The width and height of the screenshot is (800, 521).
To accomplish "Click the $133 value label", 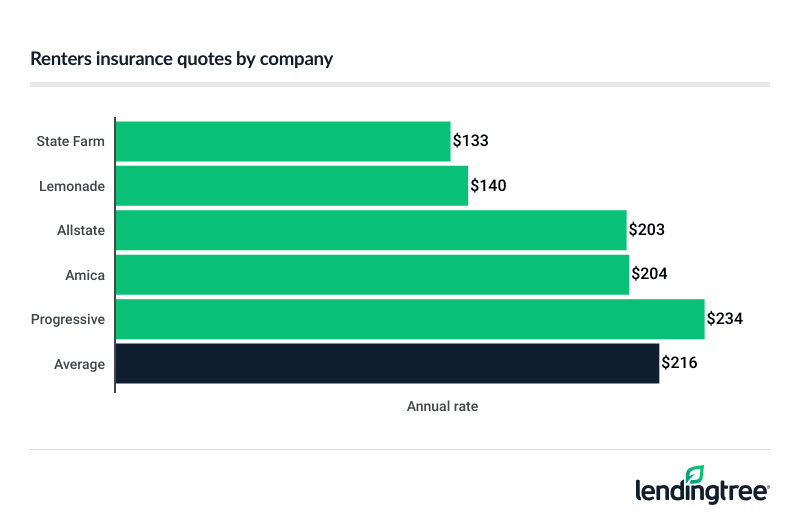I will (470, 141).
